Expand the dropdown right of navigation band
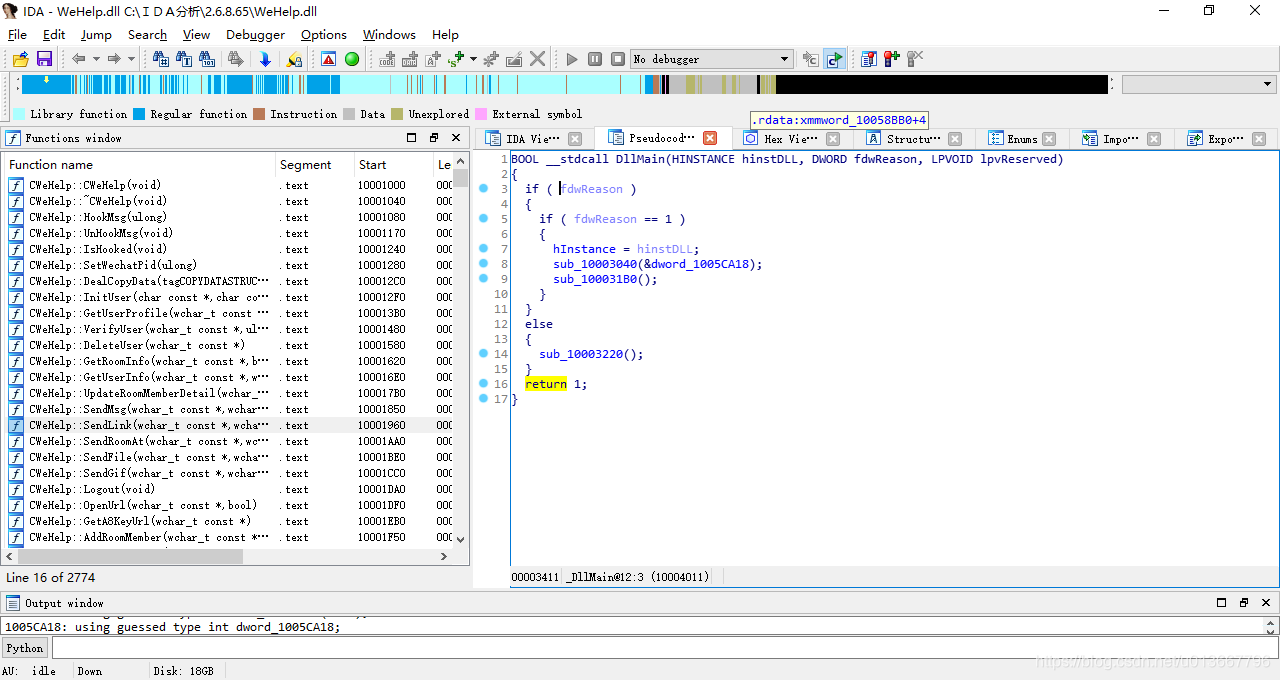The height and width of the screenshot is (680, 1280). (1198, 85)
